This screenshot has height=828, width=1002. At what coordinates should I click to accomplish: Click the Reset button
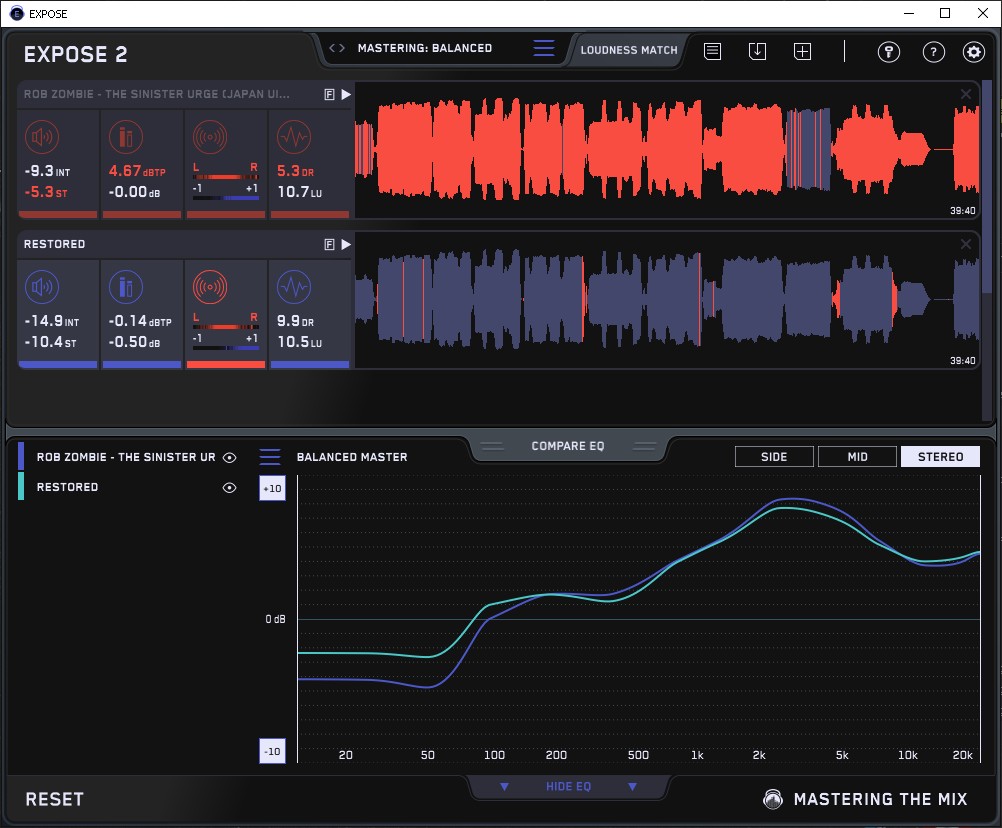pyautogui.click(x=55, y=799)
